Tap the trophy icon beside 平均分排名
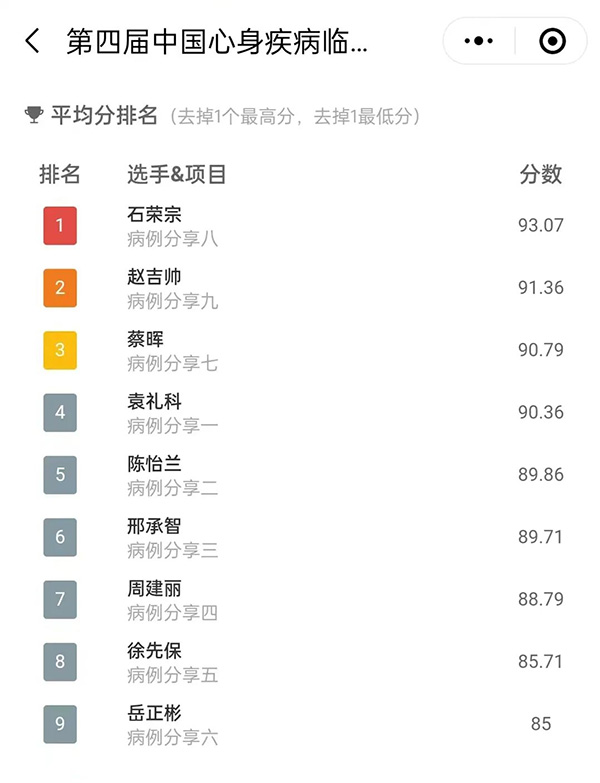Screen dimensions: 600x783 pyautogui.click(x=34, y=115)
